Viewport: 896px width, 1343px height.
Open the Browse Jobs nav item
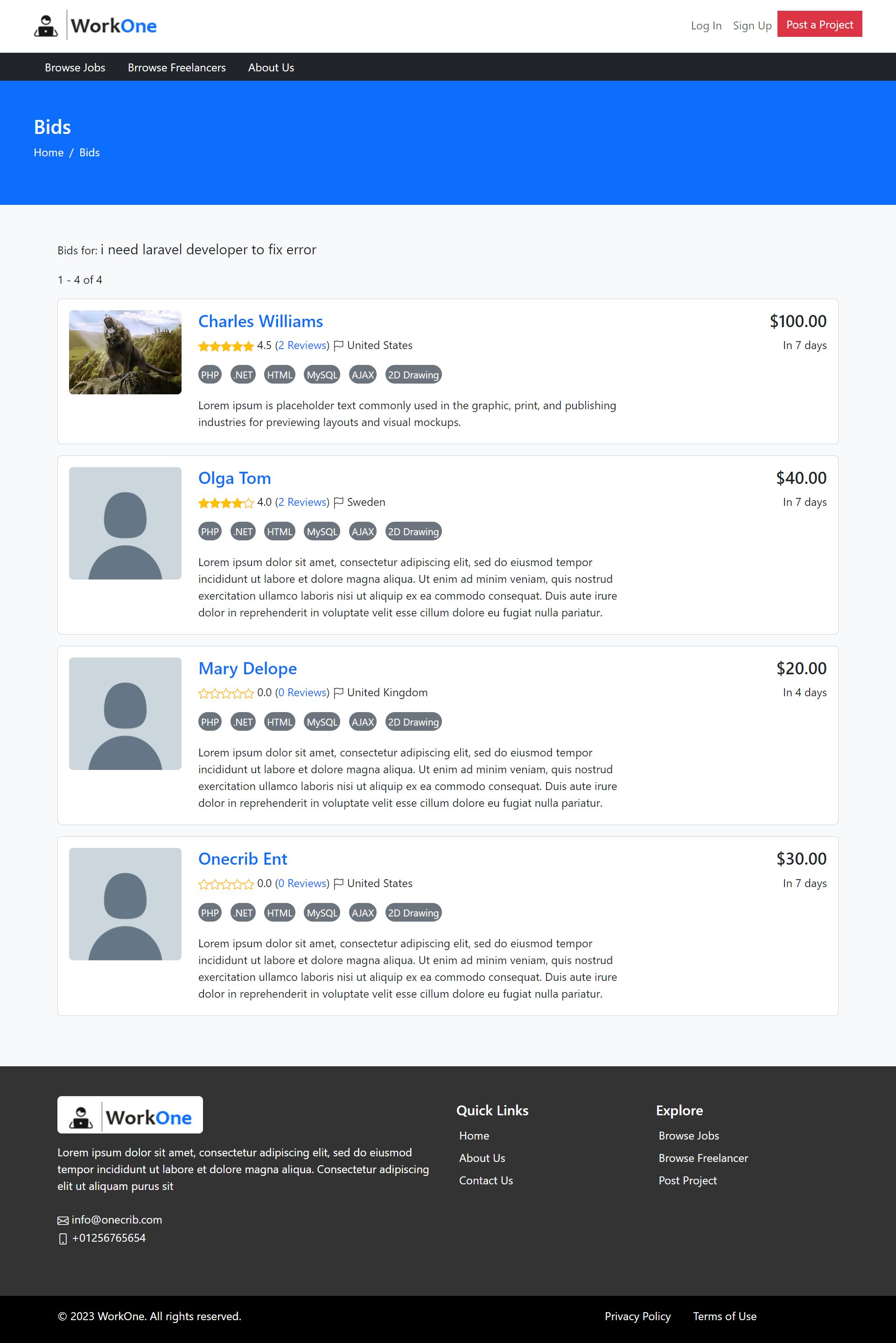[x=75, y=67]
